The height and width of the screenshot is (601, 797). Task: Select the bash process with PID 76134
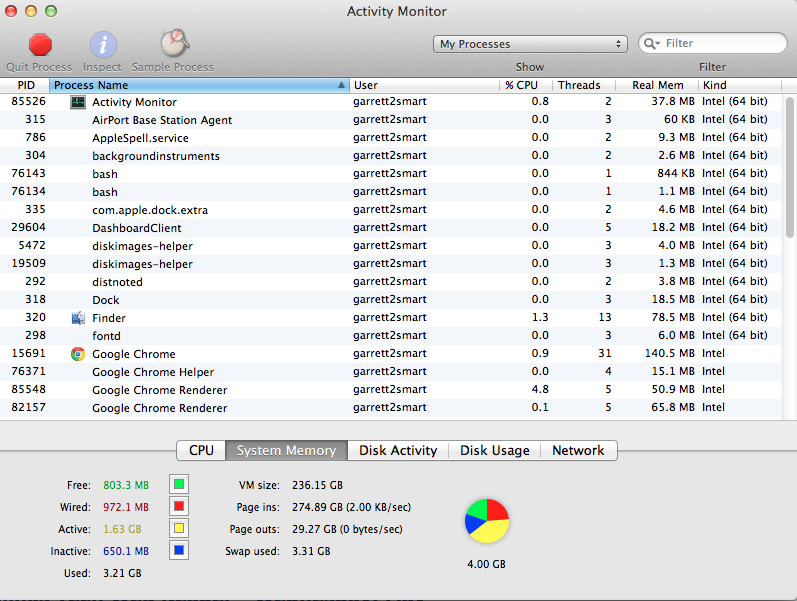click(x=391, y=192)
